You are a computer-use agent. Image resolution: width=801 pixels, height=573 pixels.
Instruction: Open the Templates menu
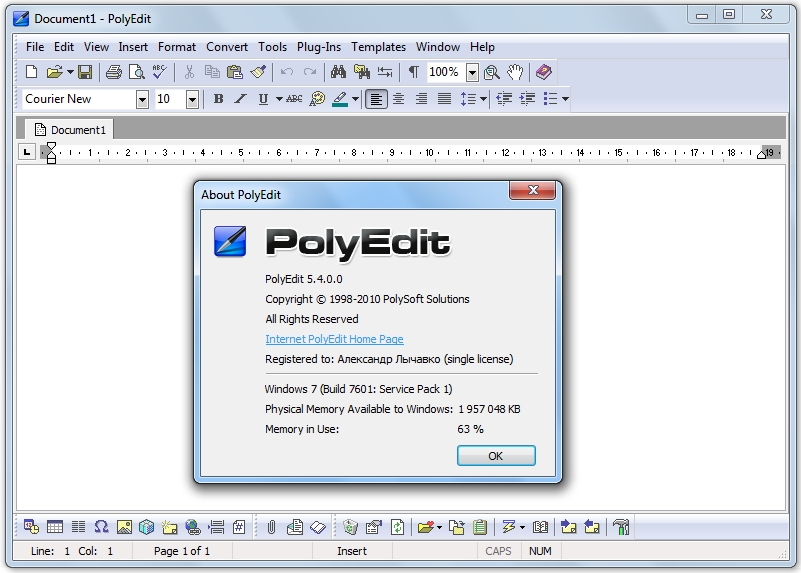point(379,47)
